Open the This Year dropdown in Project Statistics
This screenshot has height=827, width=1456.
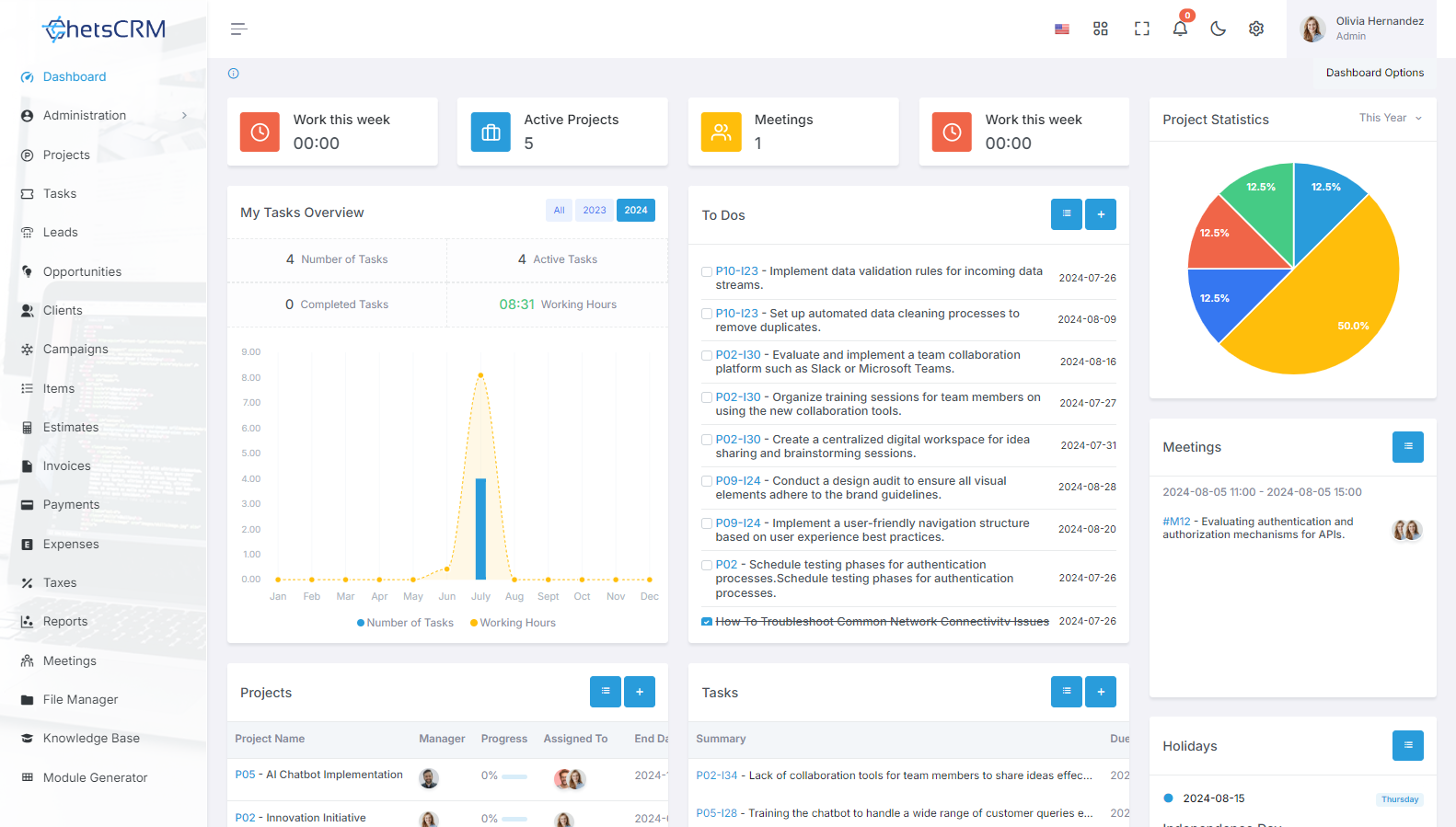coord(1391,118)
